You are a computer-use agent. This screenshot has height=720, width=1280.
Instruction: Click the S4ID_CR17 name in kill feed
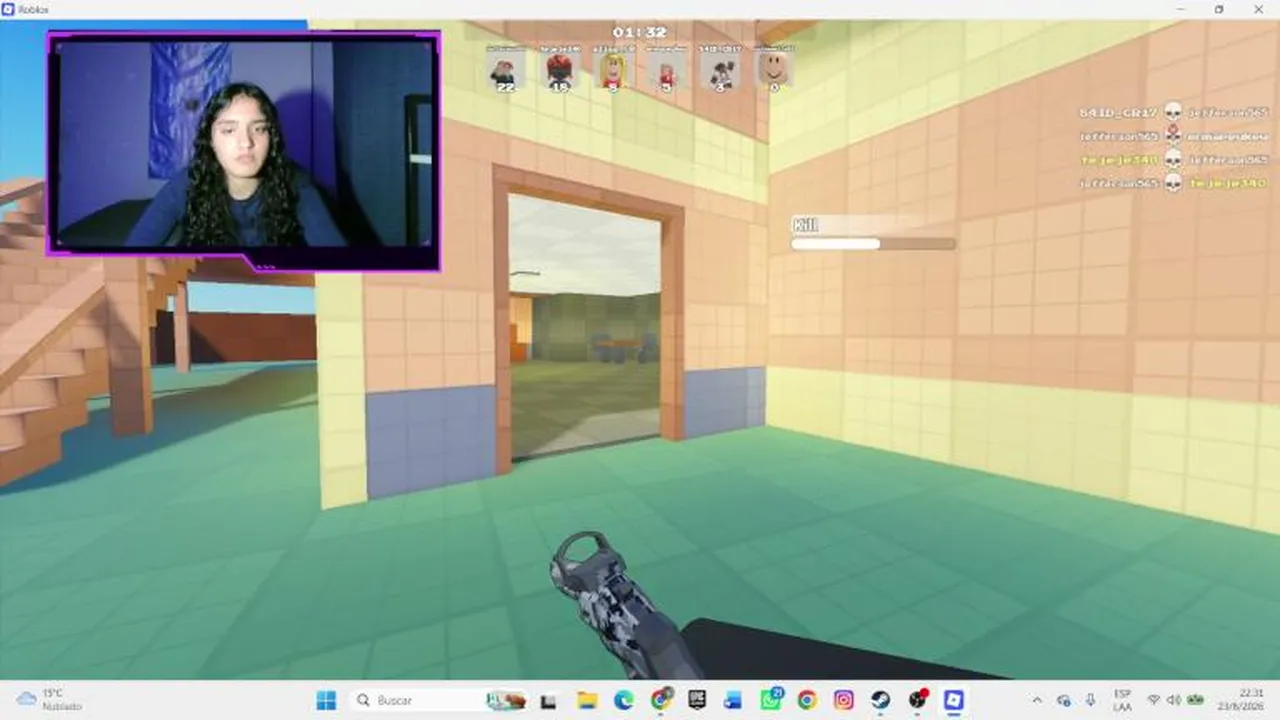point(1117,112)
